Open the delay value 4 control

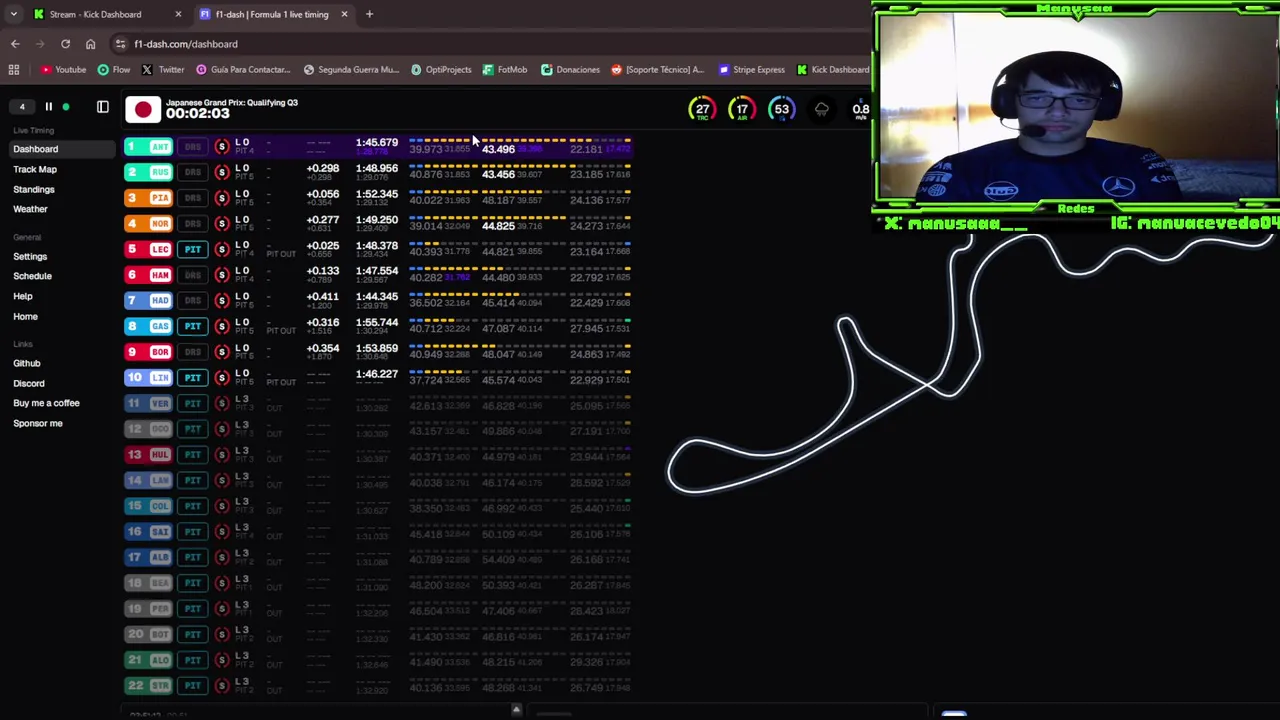coord(22,107)
